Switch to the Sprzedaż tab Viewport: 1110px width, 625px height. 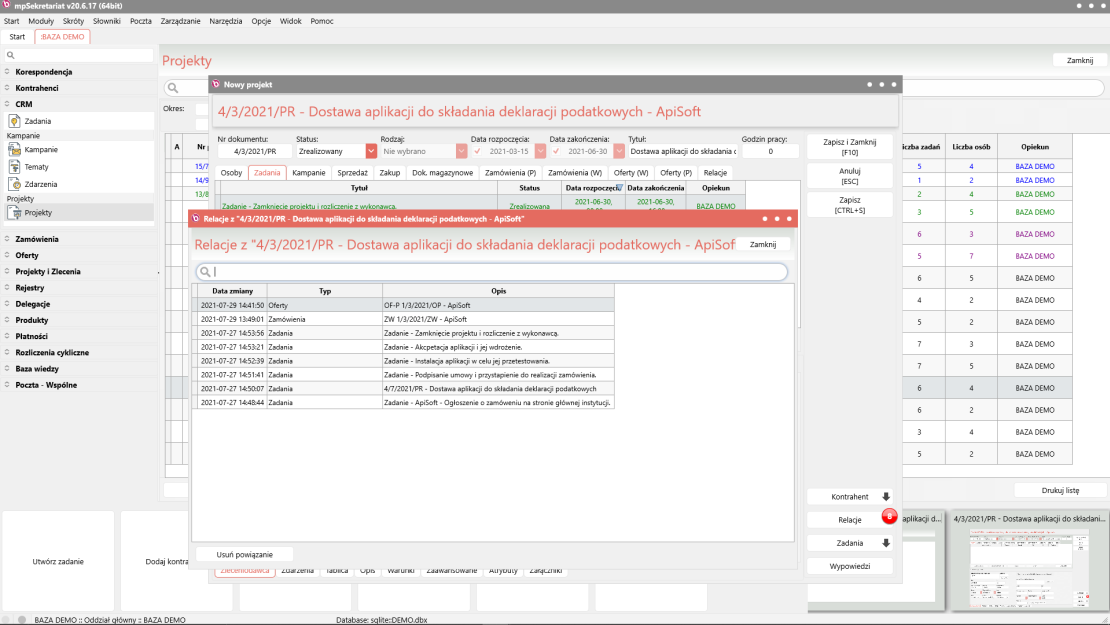pyautogui.click(x=353, y=173)
